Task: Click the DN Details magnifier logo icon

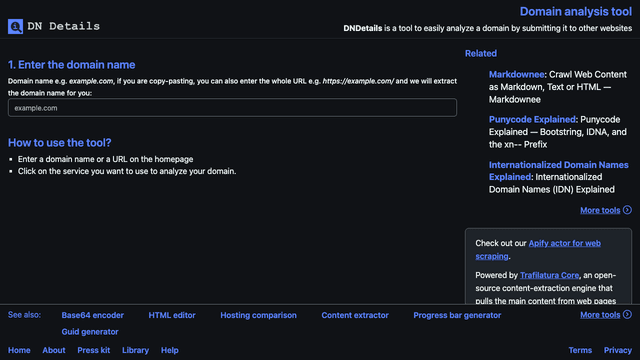Action: (15, 27)
